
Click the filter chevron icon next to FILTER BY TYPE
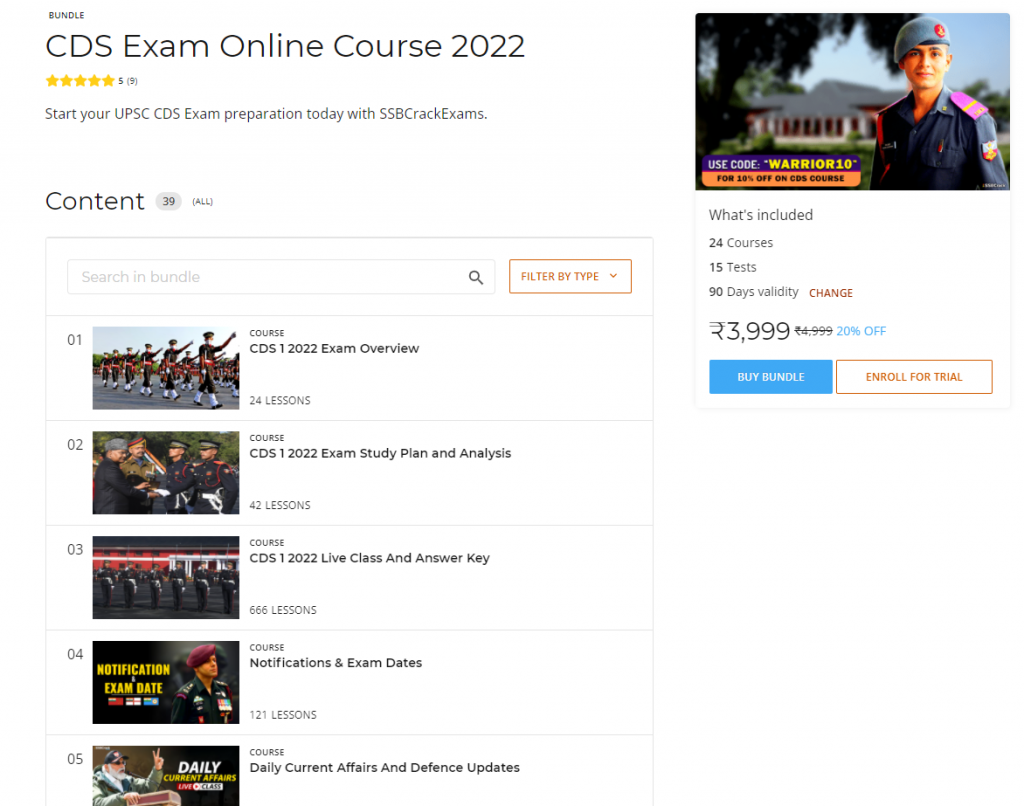click(x=615, y=277)
